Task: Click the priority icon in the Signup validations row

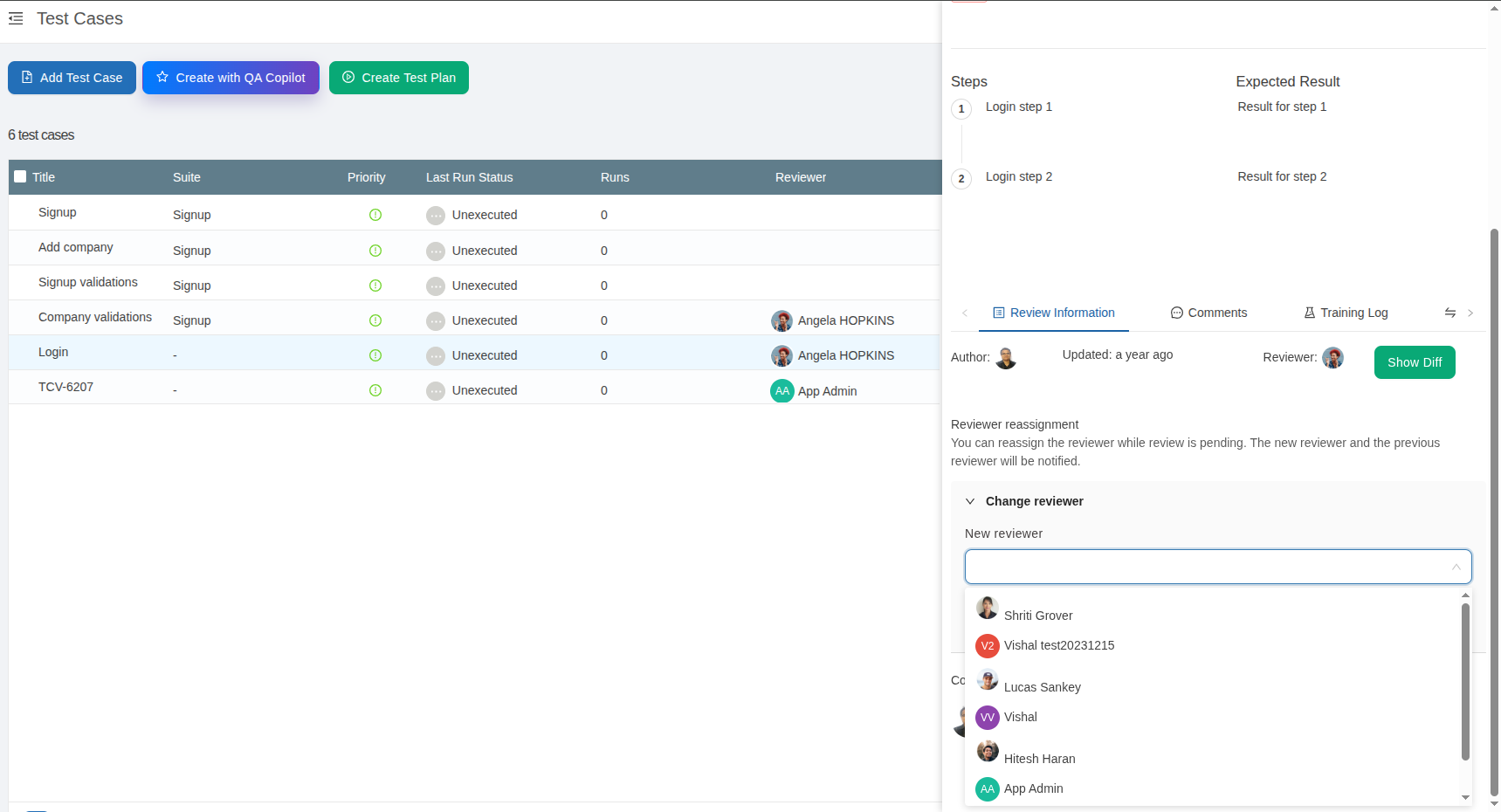Action: click(x=375, y=286)
